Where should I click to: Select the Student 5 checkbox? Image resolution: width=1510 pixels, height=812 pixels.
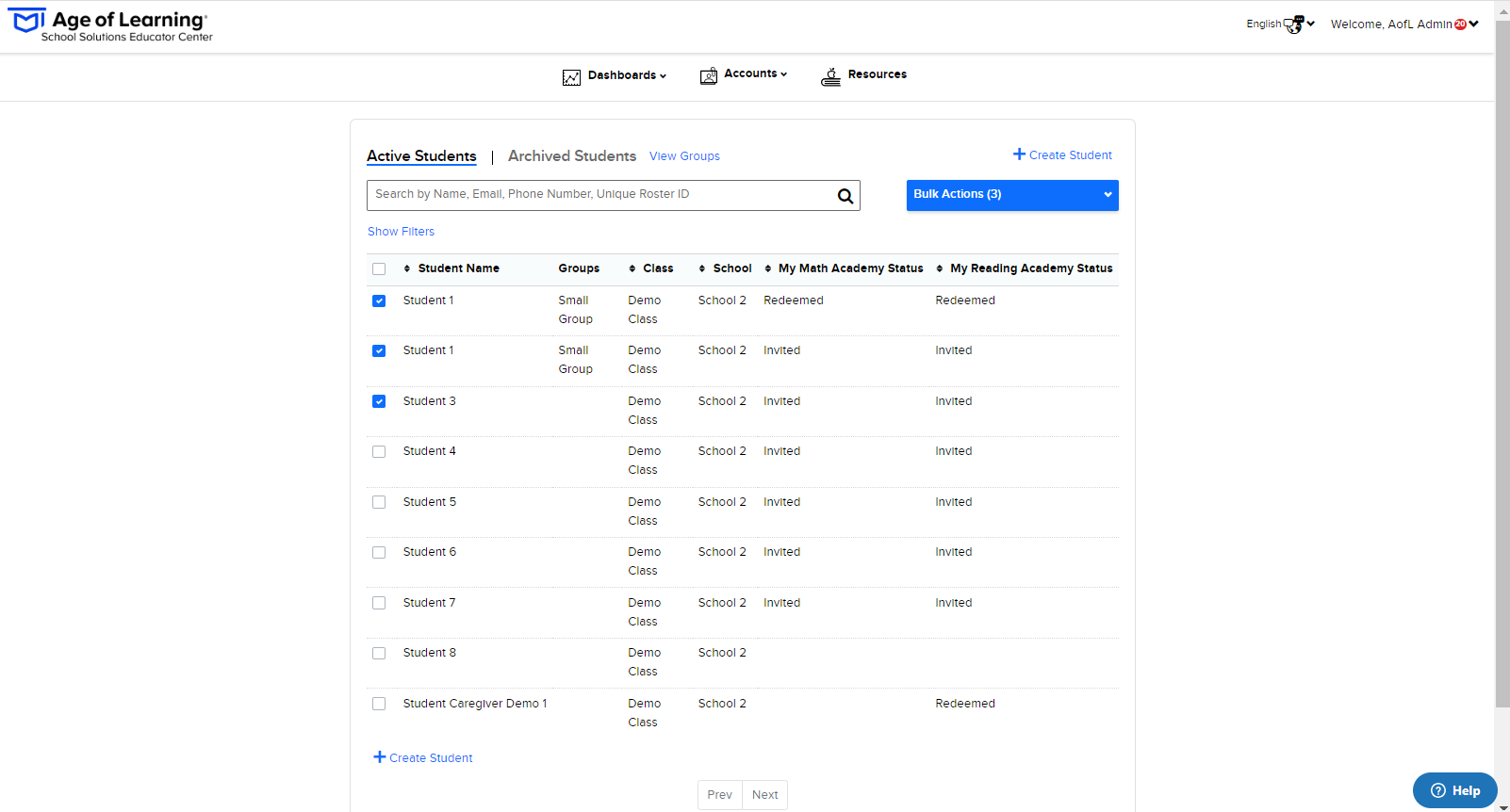click(x=379, y=503)
